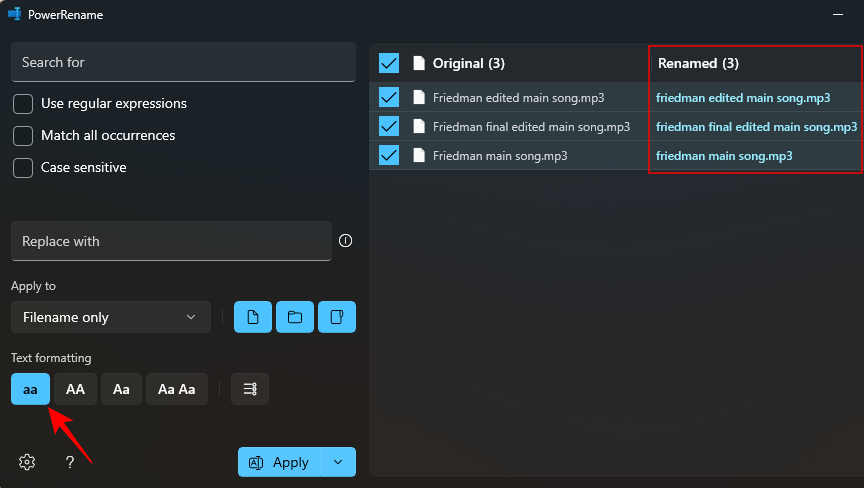864x488 pixels.
Task: Click the Replace with info icon
Action: (x=346, y=241)
